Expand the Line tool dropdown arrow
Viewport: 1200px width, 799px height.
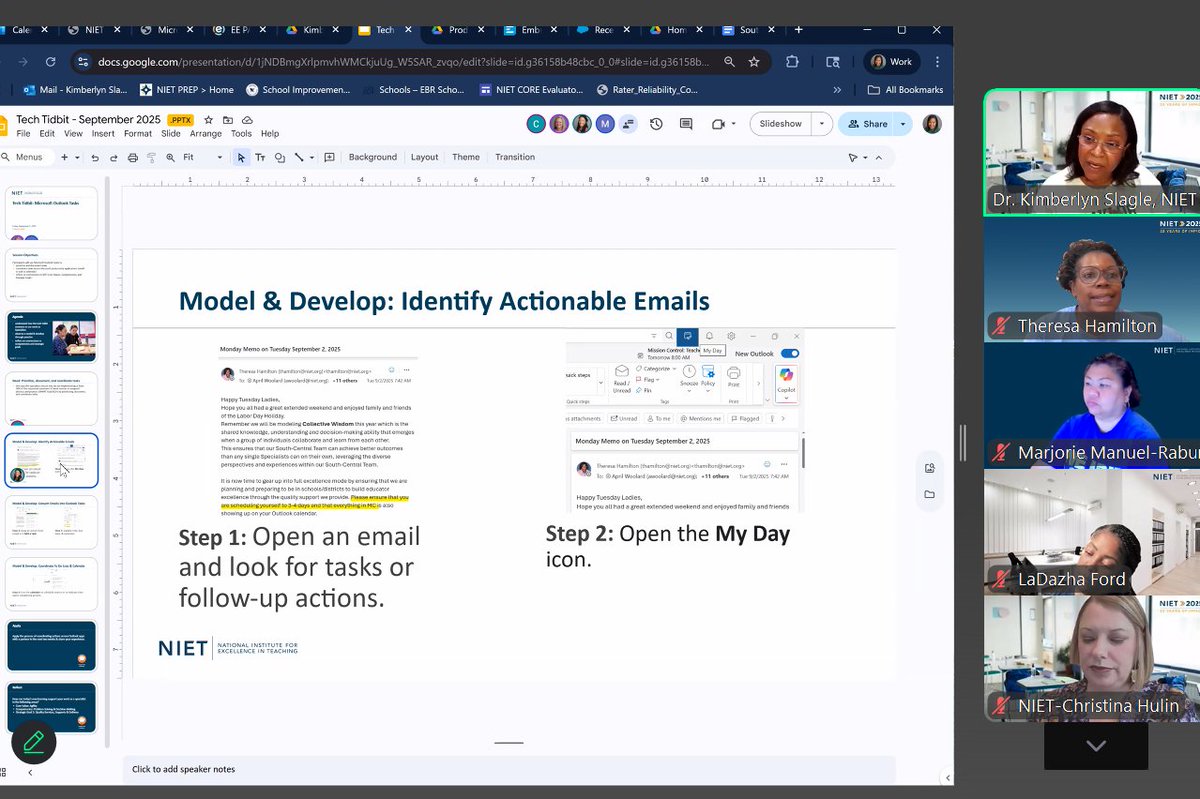(312, 157)
